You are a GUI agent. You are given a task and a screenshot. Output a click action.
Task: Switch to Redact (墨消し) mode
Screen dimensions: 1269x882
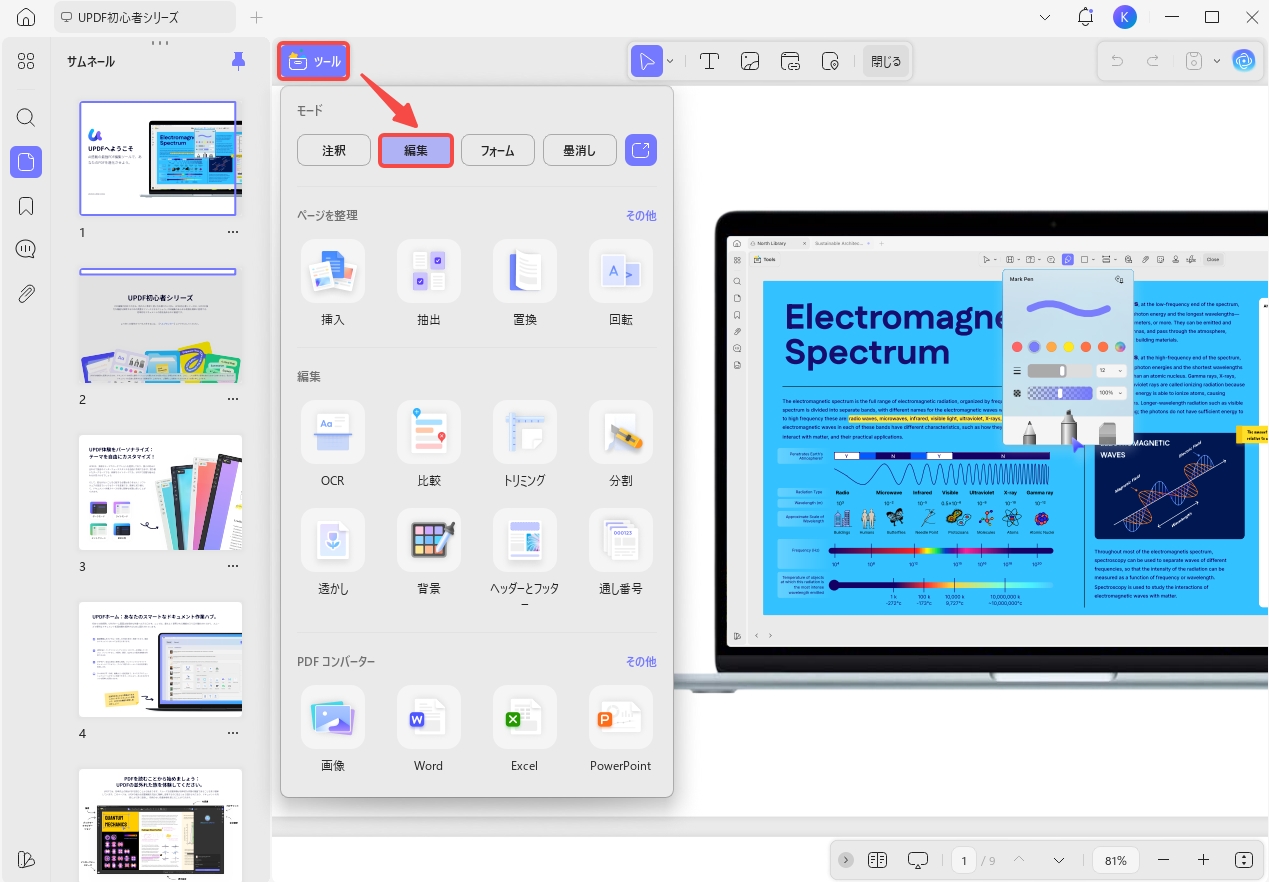point(580,151)
